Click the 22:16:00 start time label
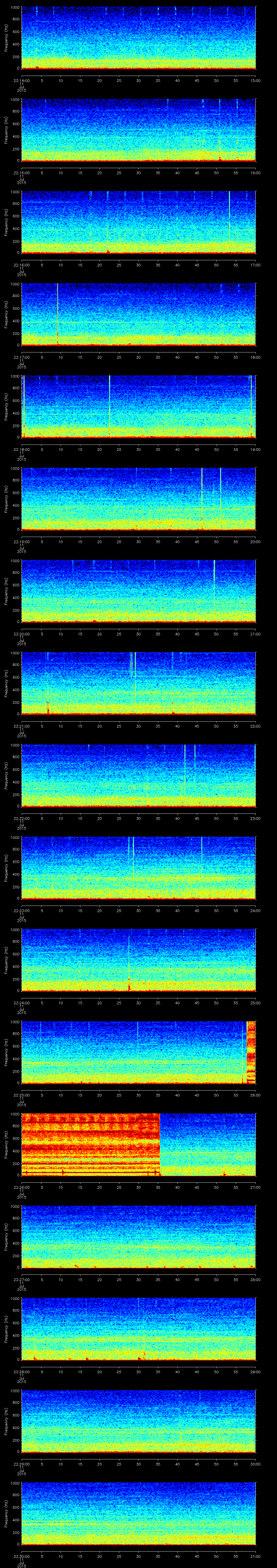This screenshot has height=1568, width=277. pos(21,265)
